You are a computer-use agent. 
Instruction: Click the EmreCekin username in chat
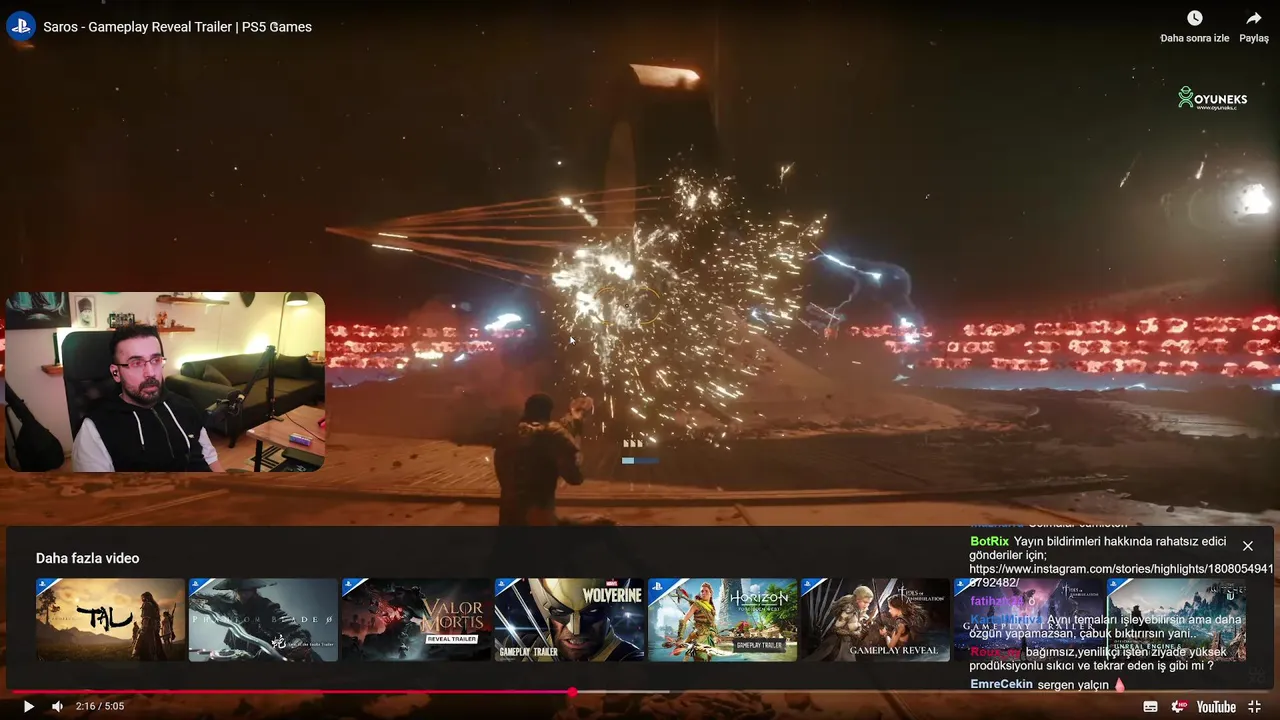tap(1001, 685)
